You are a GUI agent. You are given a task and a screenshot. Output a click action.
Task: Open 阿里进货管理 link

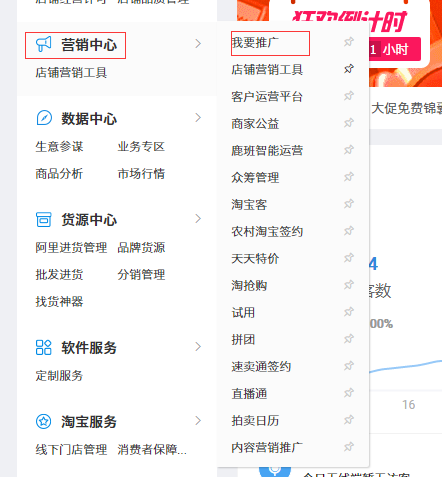(x=71, y=248)
